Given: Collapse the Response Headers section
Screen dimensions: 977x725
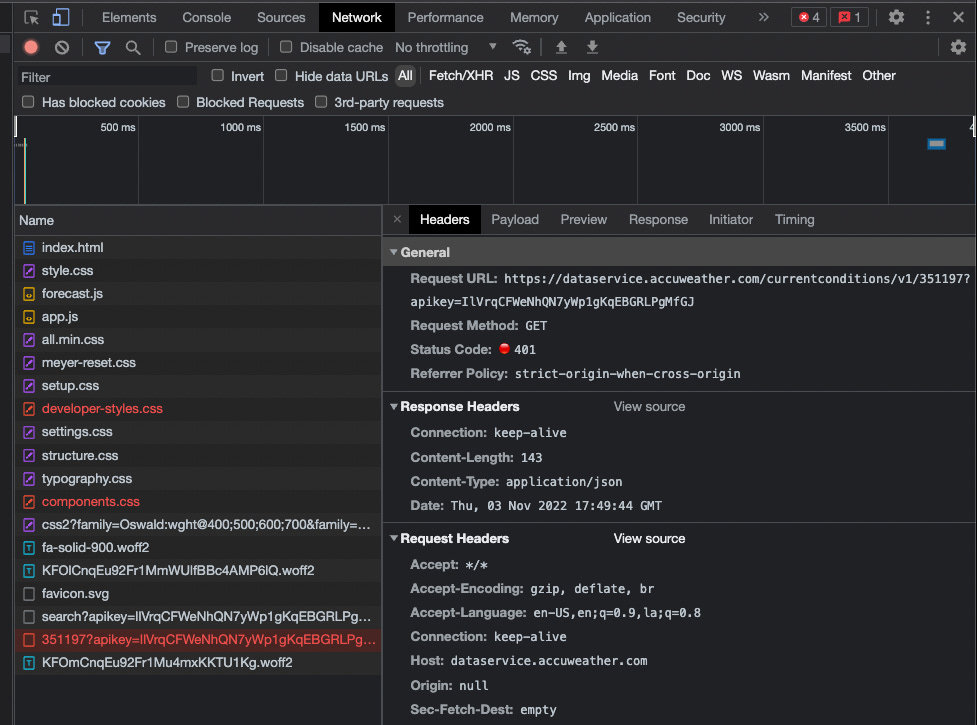Looking at the screenshot, I should 393,407.
